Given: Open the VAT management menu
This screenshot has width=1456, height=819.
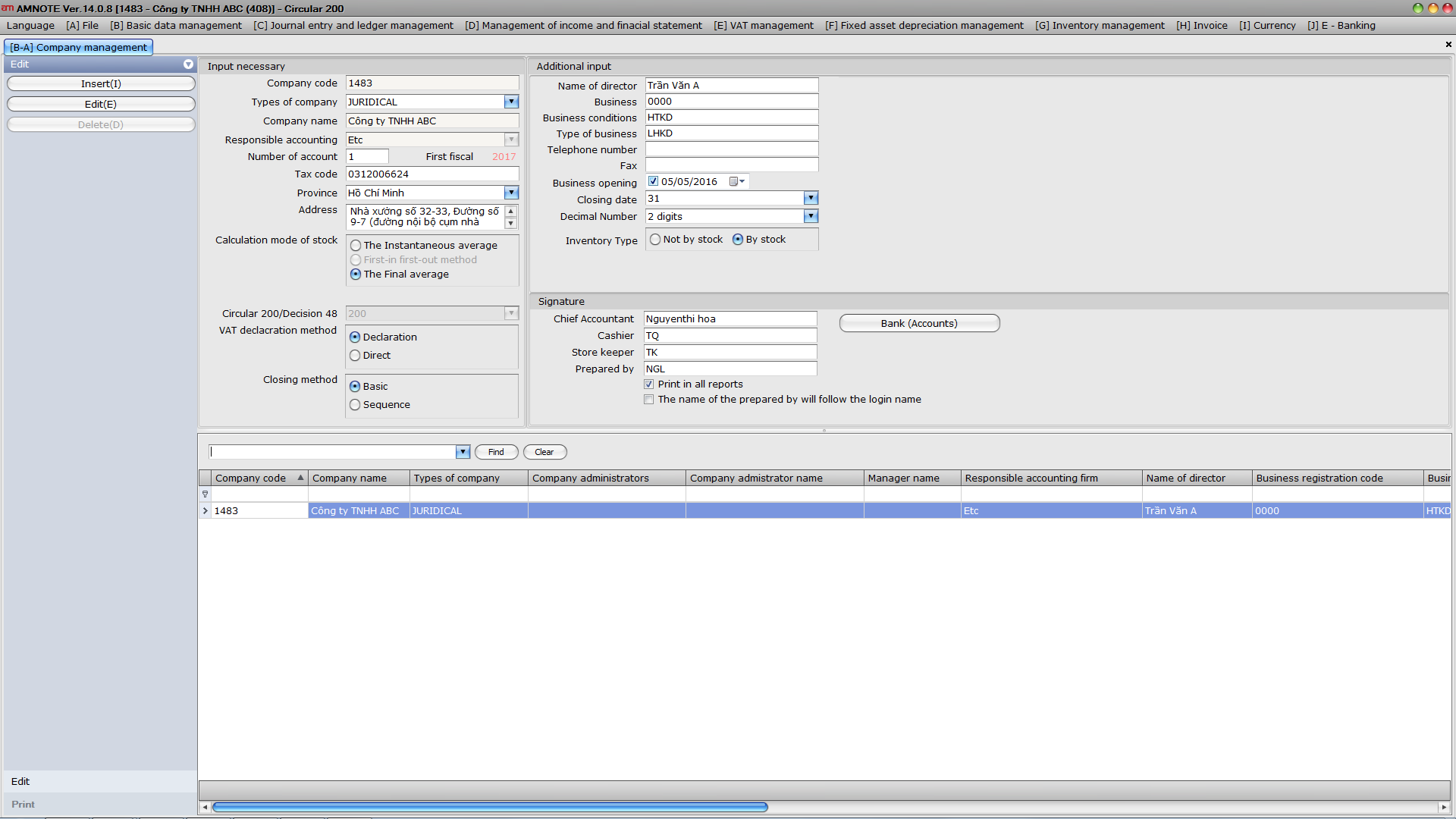Looking at the screenshot, I should click(763, 25).
